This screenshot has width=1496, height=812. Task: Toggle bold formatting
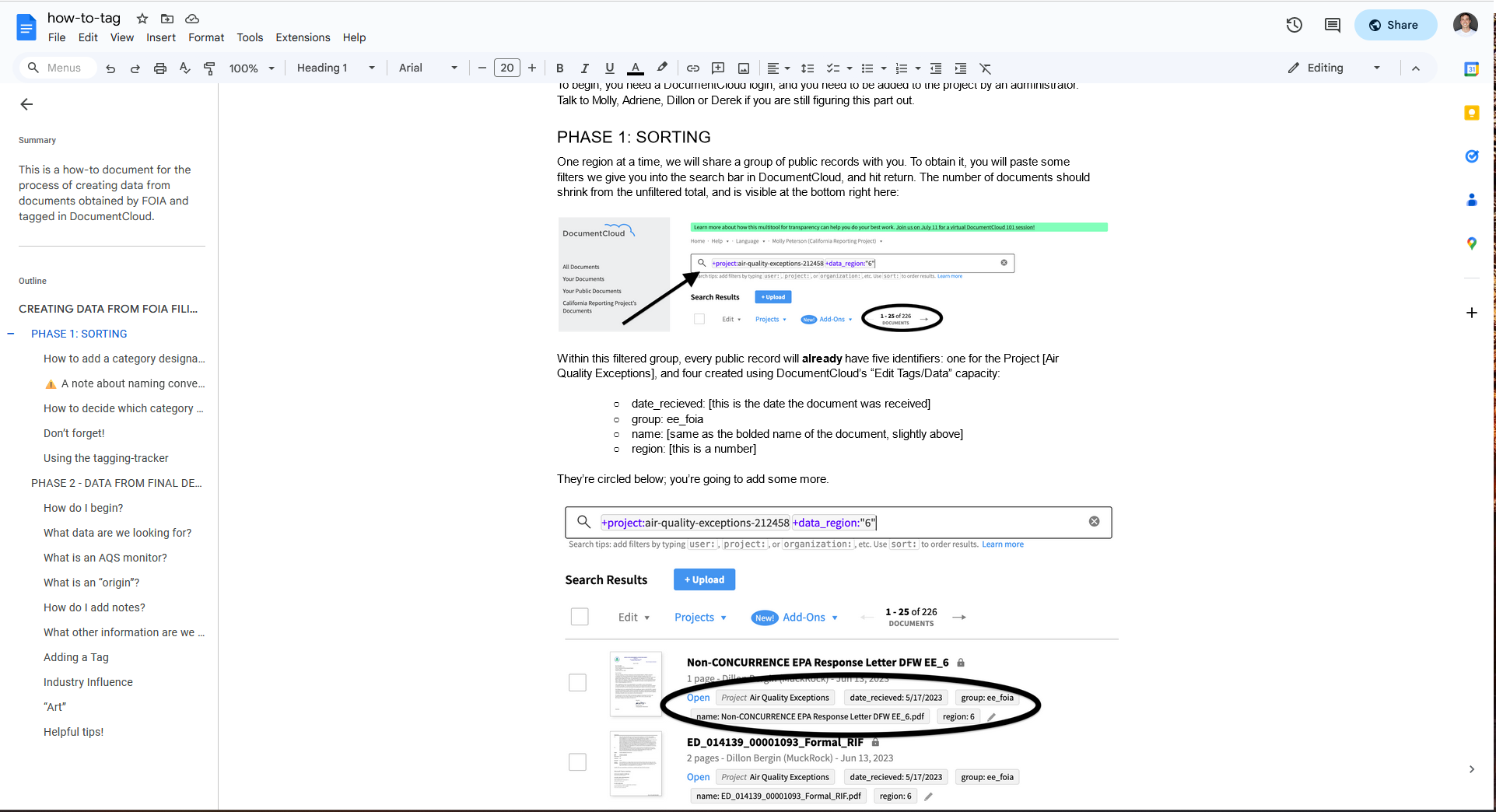point(559,68)
